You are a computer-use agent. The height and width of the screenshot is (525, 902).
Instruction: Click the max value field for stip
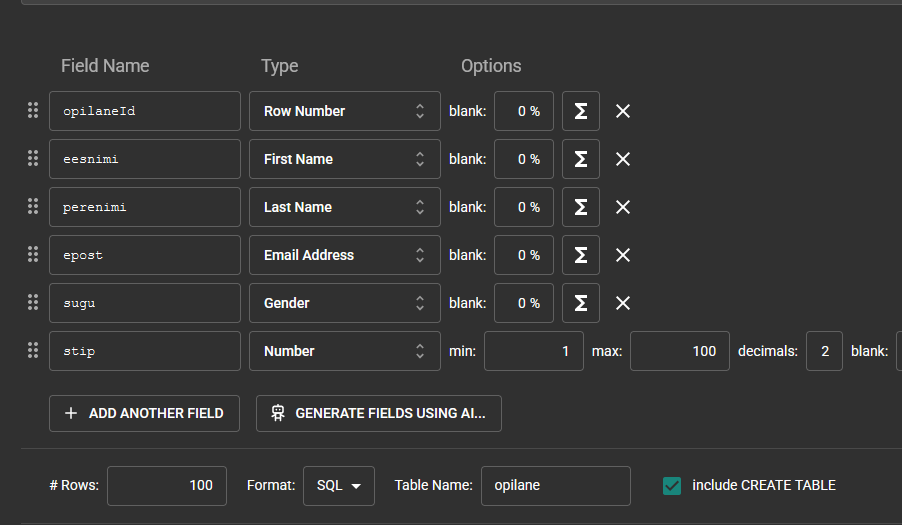(x=679, y=351)
